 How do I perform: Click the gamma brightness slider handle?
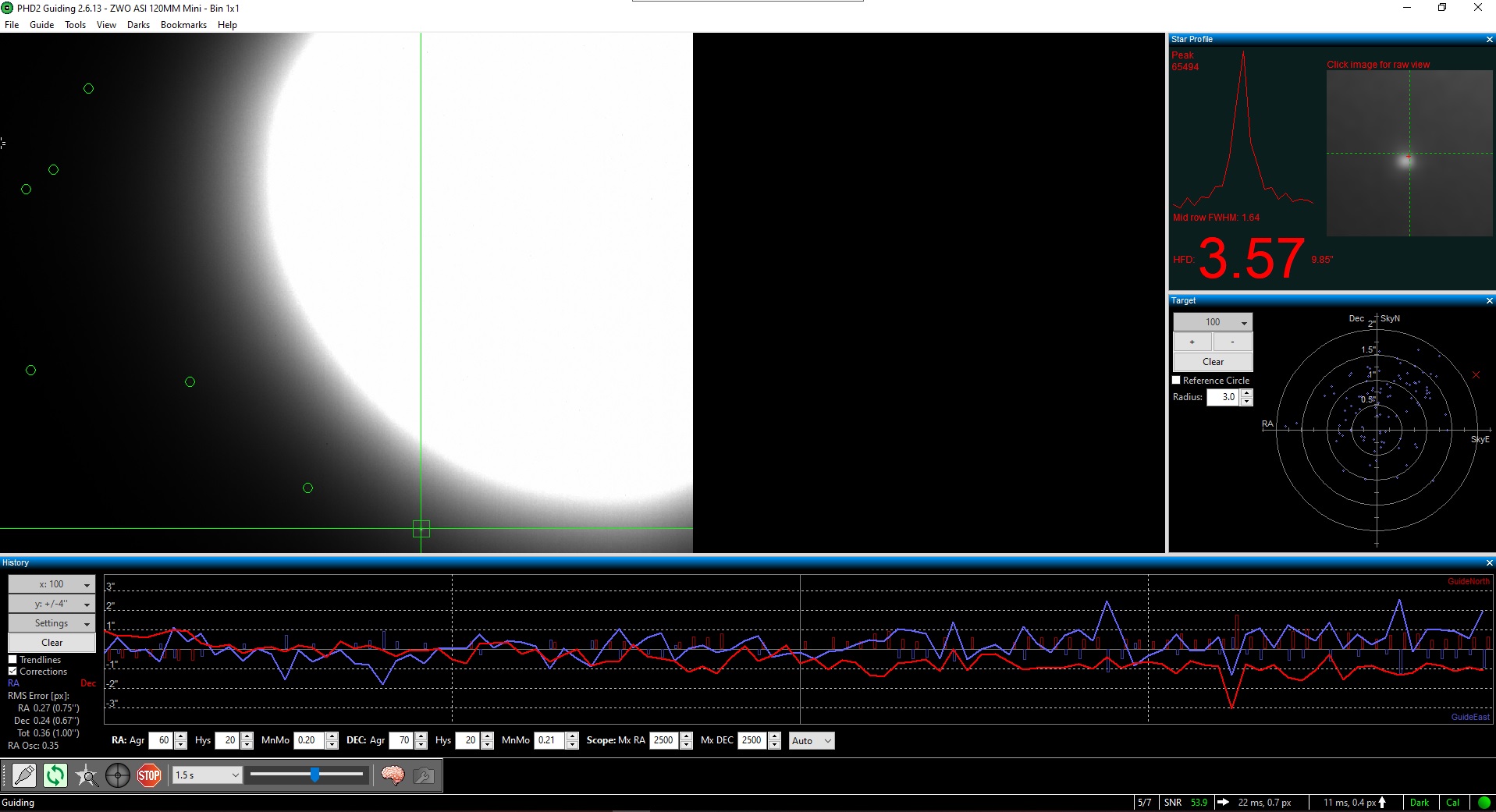(x=314, y=775)
